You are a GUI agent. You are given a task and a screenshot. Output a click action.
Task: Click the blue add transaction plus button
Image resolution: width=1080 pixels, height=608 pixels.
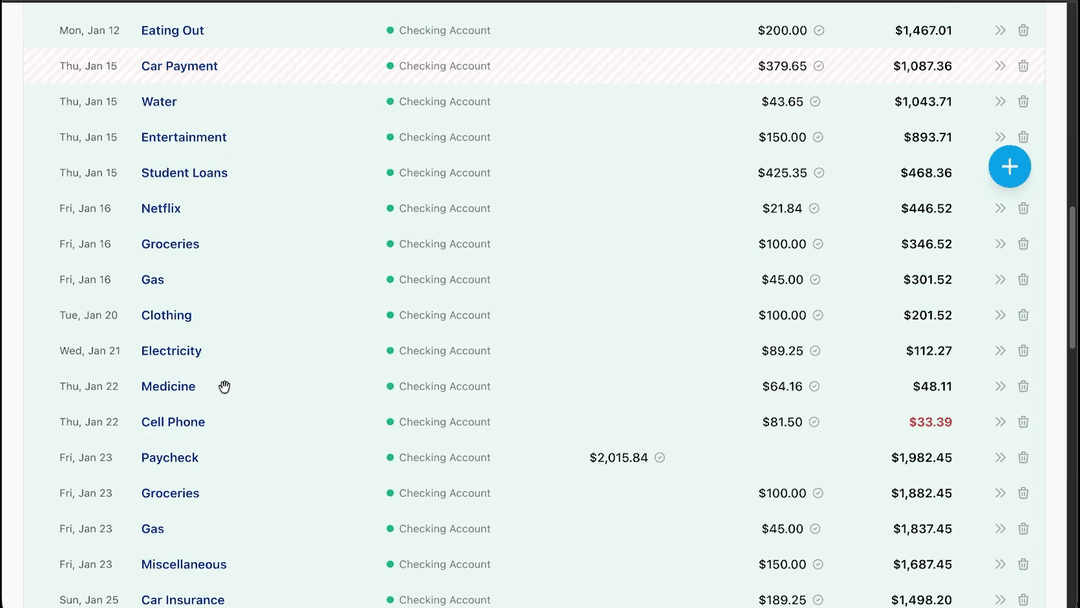click(x=1009, y=166)
